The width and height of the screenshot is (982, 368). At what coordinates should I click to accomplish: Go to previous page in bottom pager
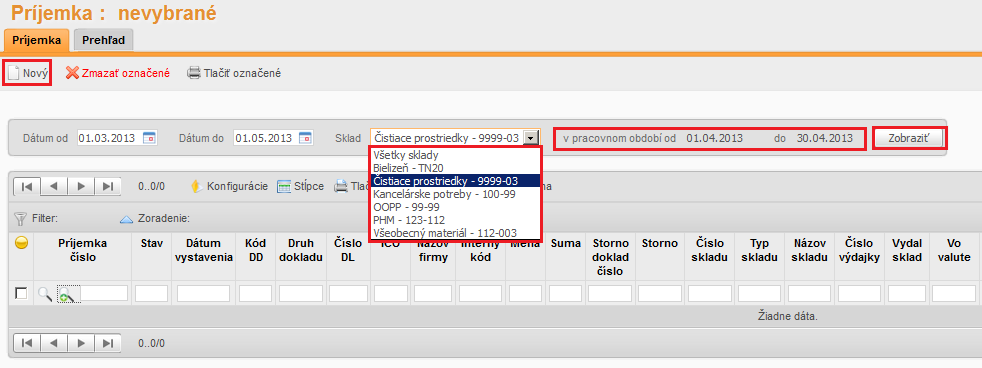click(x=54, y=343)
